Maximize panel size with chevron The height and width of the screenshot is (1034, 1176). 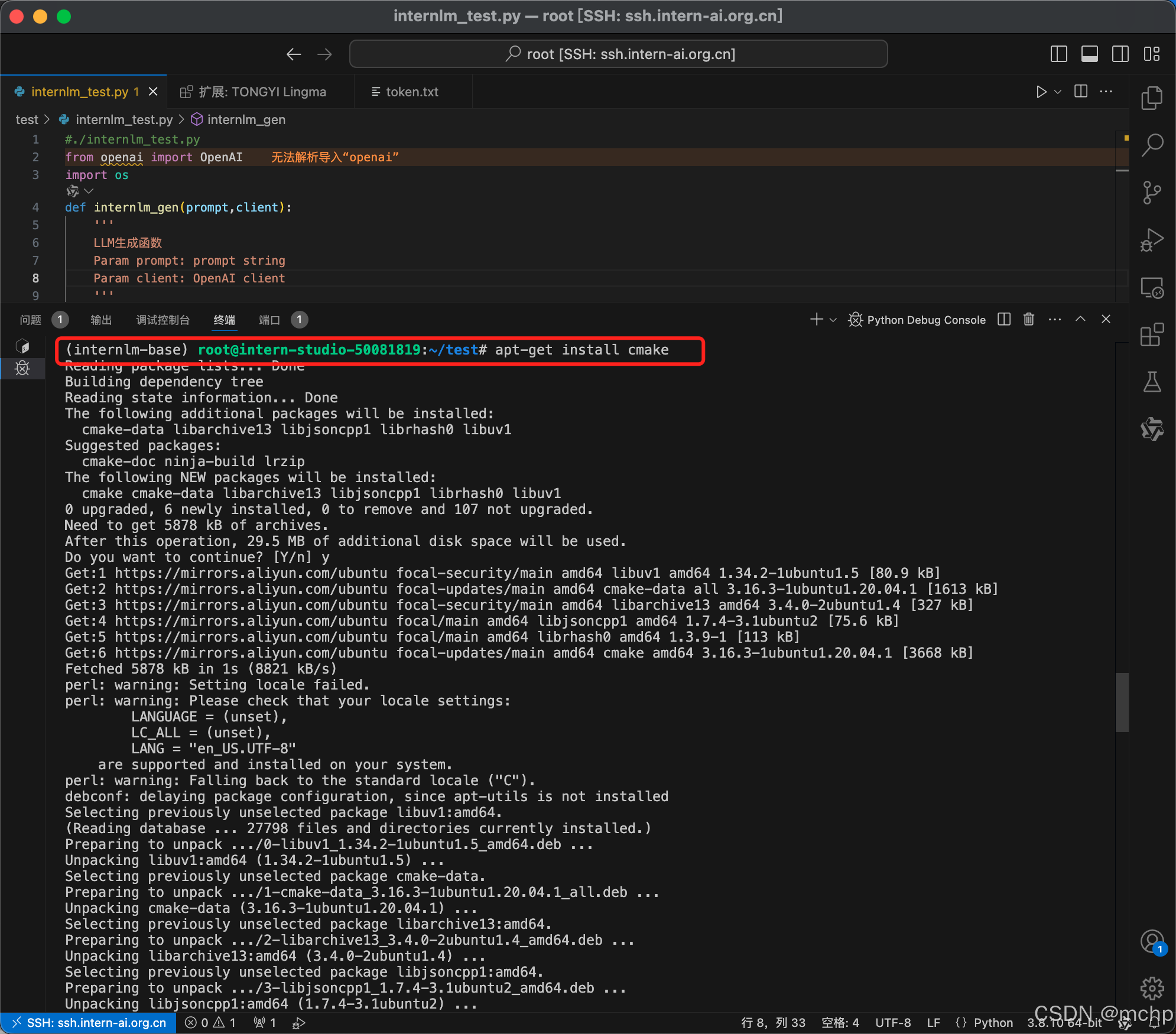[x=1080, y=320]
